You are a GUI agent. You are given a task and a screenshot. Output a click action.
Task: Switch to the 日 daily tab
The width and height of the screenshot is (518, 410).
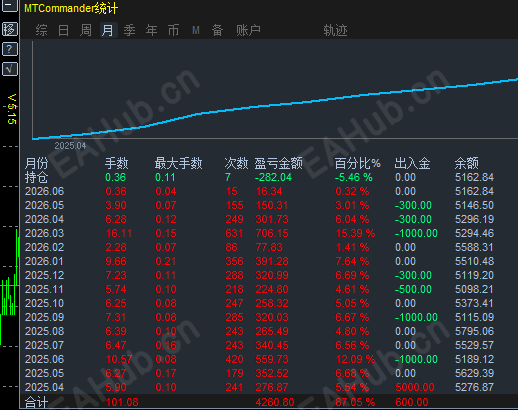(x=63, y=30)
